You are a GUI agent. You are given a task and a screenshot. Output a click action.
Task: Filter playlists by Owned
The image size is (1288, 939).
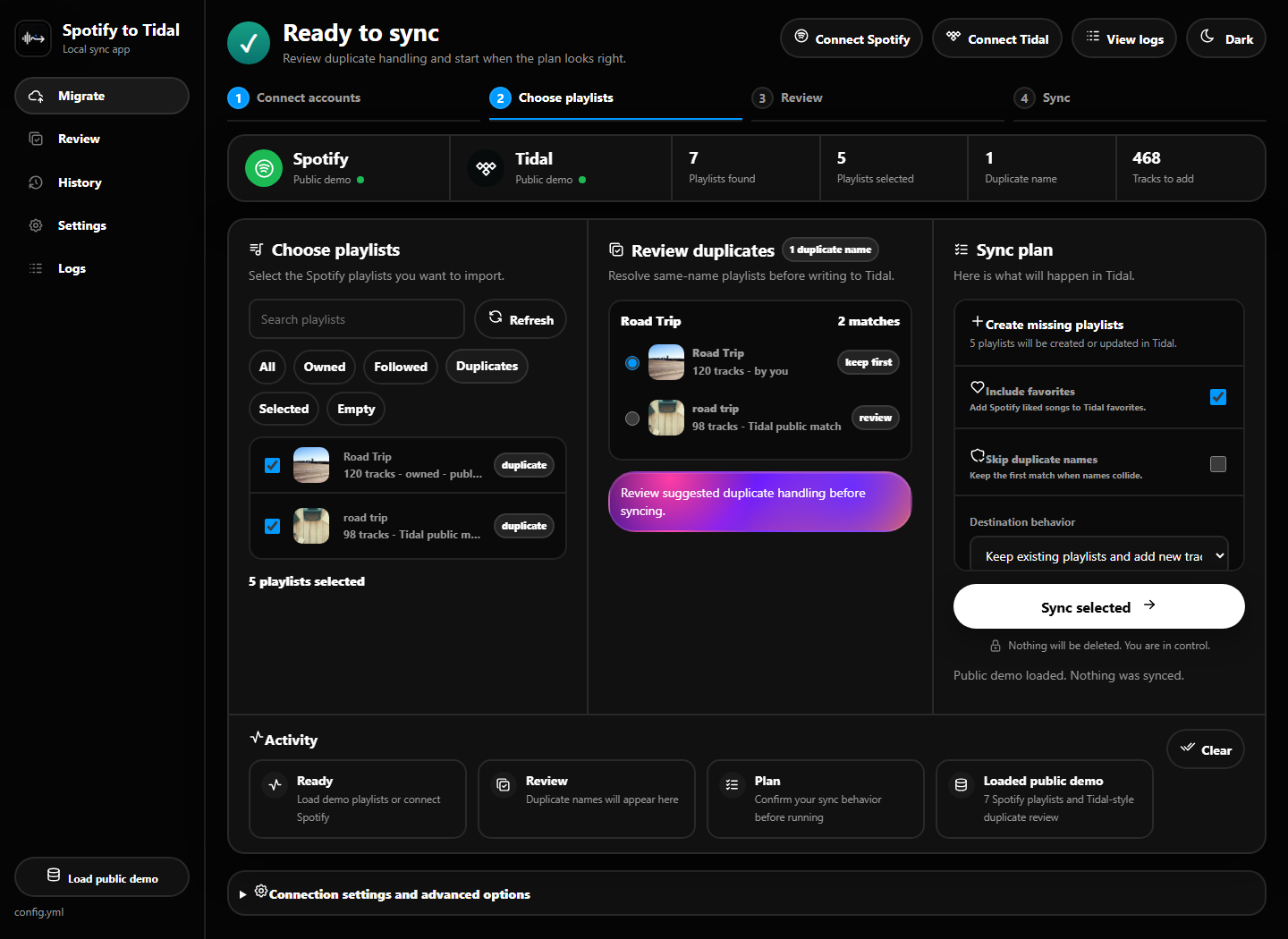pyautogui.click(x=325, y=367)
